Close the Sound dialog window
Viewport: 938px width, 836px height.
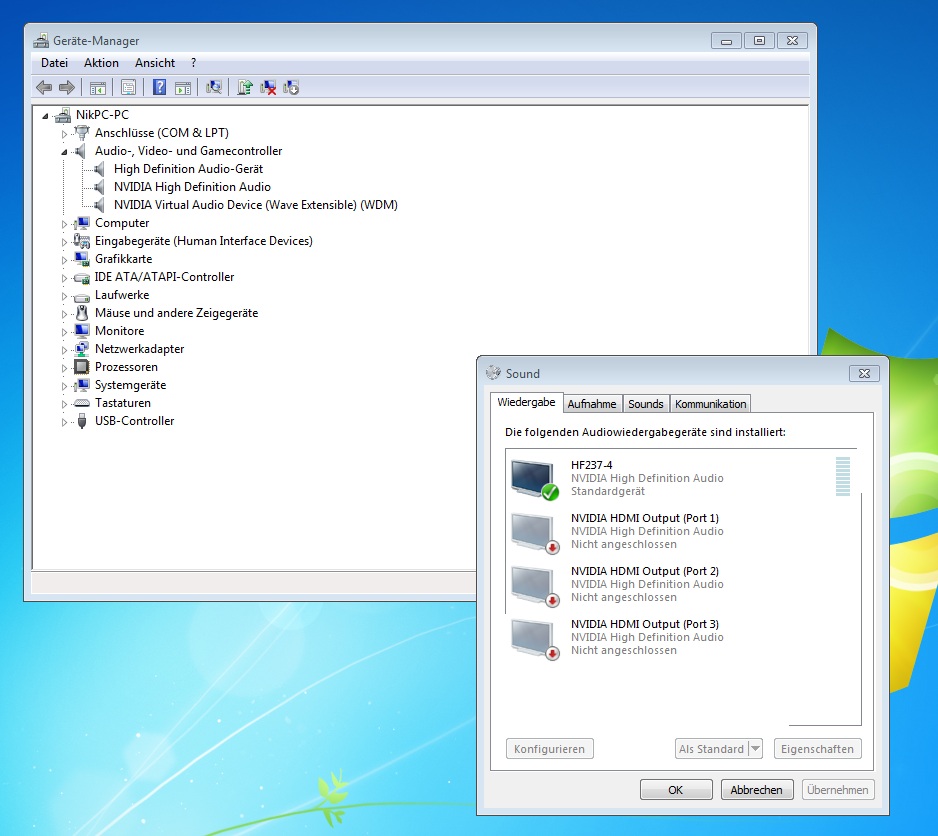pos(864,373)
